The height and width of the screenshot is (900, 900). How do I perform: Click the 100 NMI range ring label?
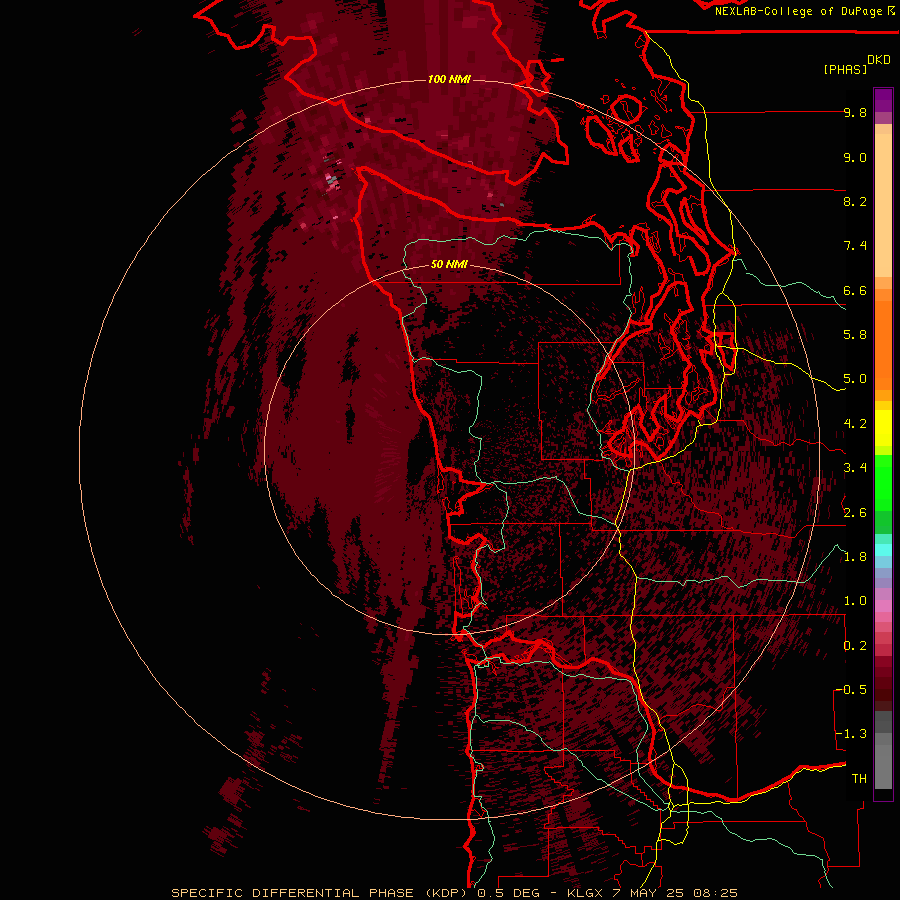(449, 79)
